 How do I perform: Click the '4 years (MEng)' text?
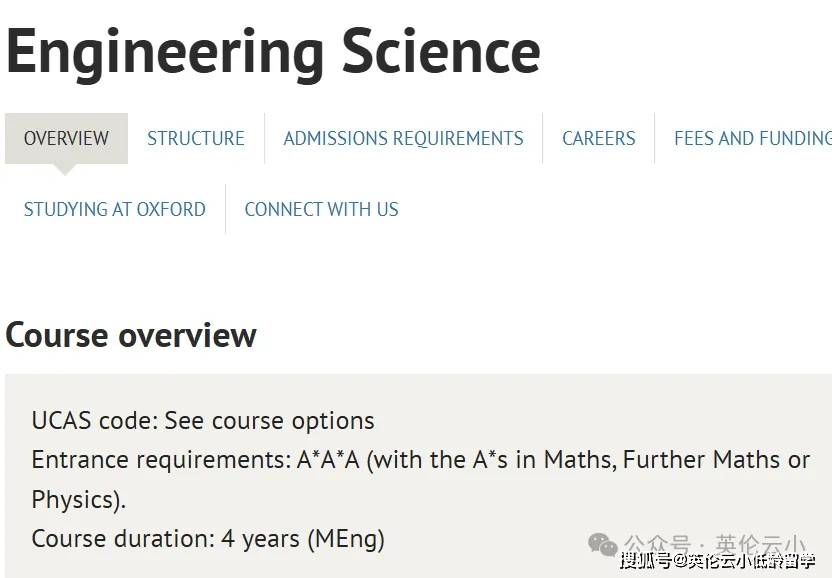click(303, 539)
